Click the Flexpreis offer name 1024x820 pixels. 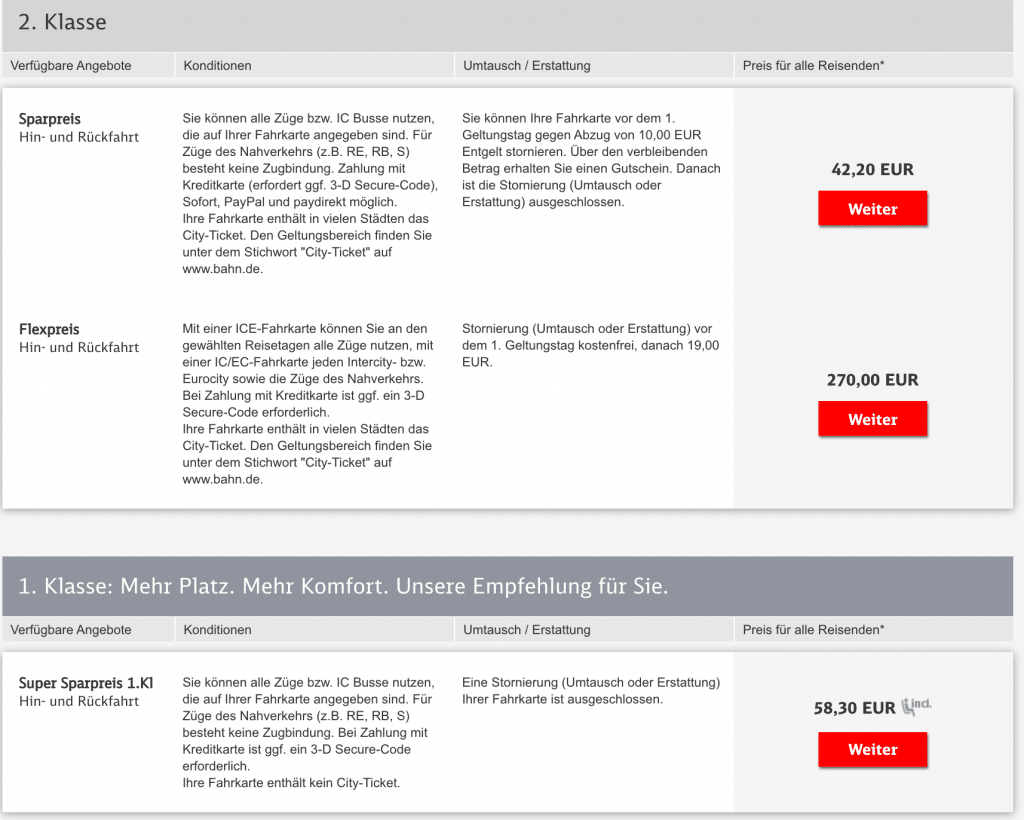(x=49, y=329)
